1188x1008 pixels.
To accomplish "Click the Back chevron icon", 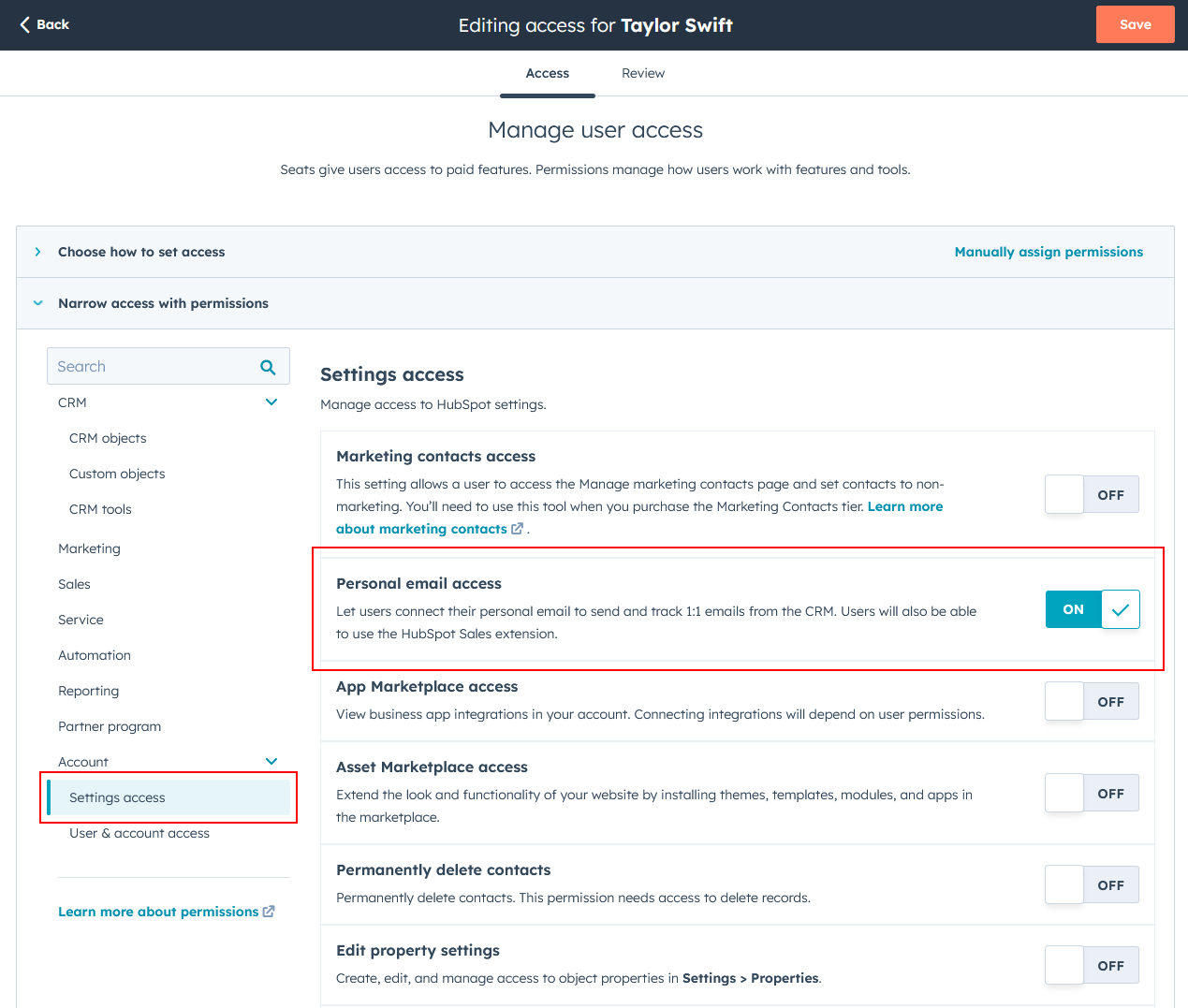I will point(22,24).
